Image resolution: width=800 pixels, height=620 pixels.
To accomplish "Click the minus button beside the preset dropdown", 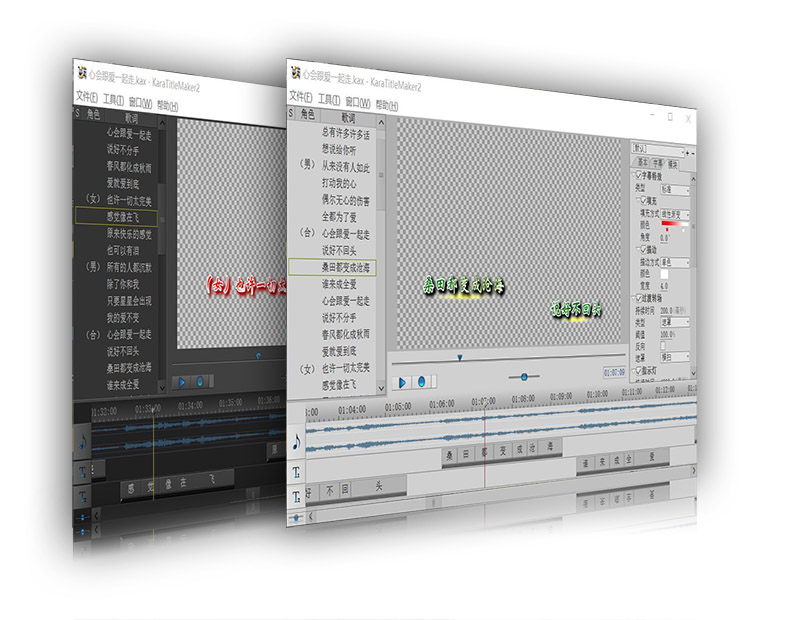I will tap(693, 153).
